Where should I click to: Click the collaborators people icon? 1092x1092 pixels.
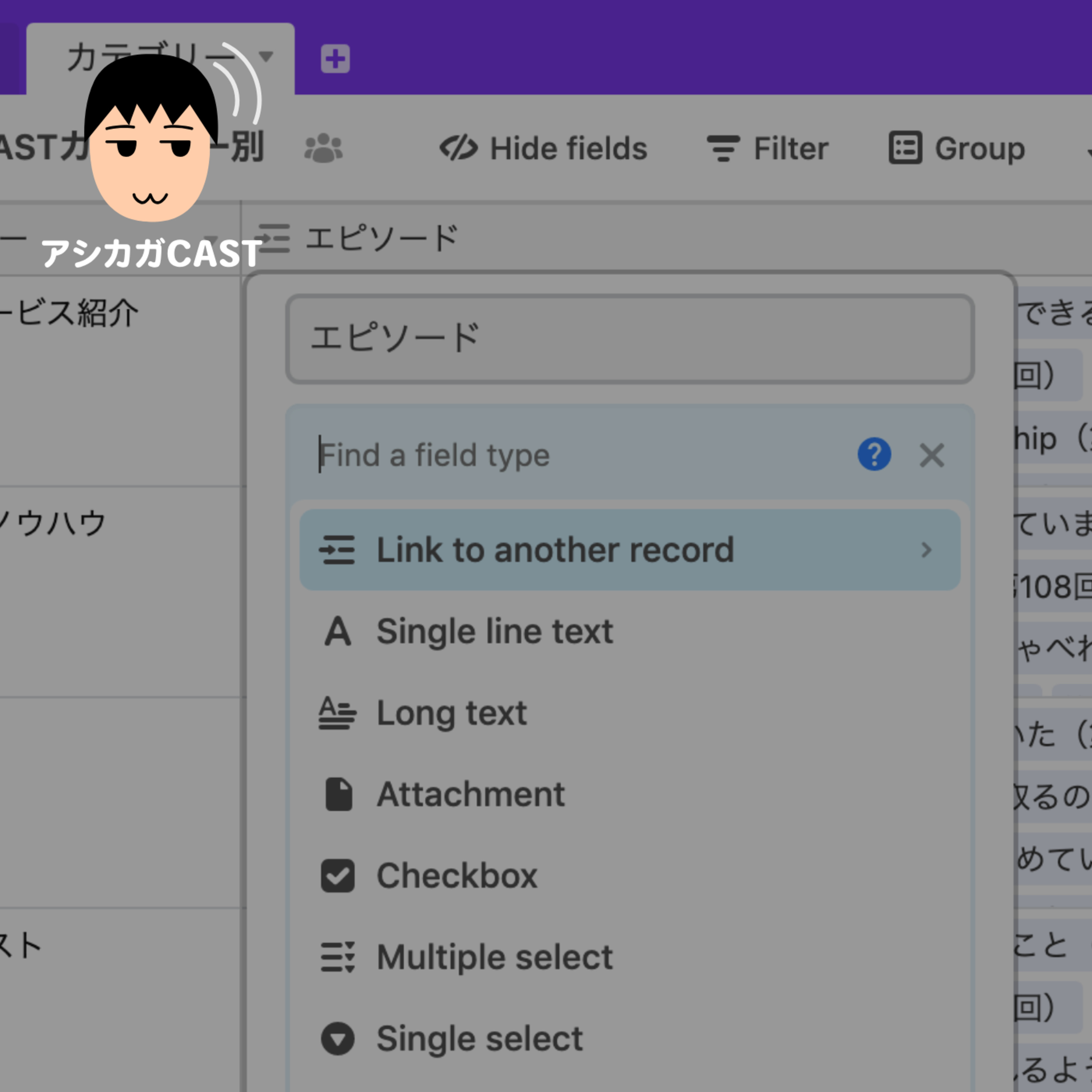(323, 149)
